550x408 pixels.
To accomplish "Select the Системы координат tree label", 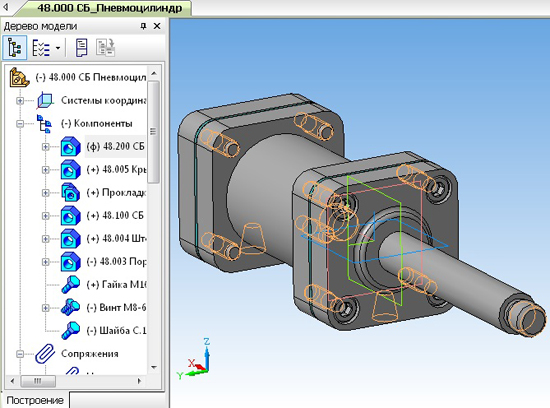I will coord(103,100).
